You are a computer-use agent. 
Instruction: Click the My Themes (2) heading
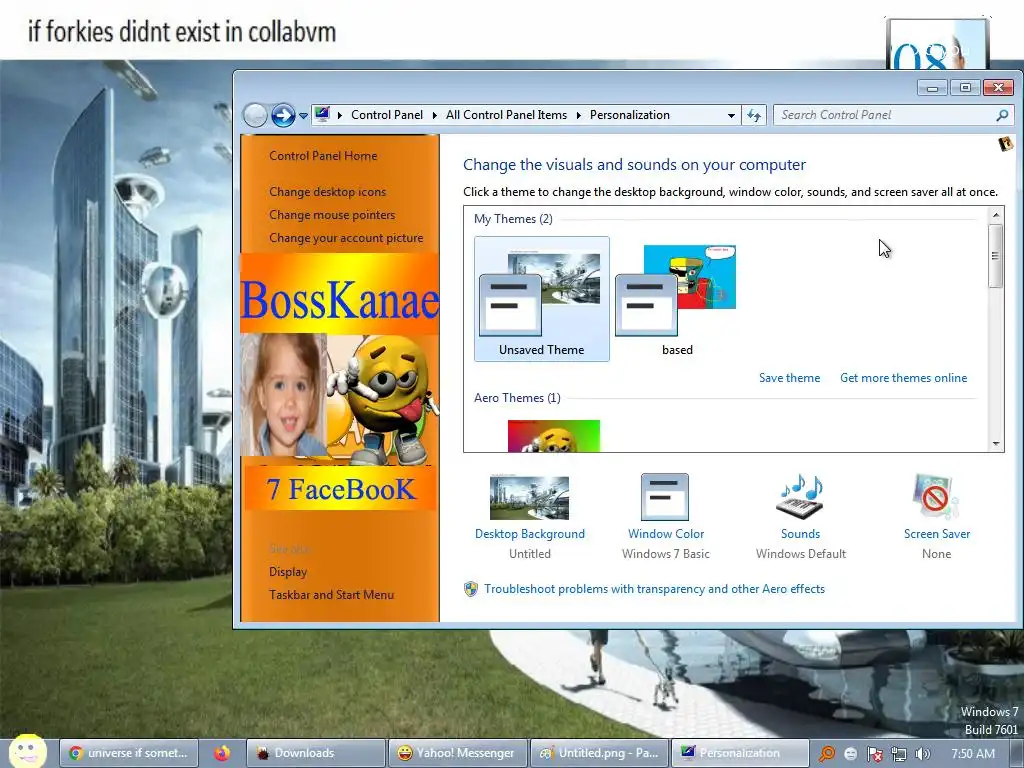point(513,219)
